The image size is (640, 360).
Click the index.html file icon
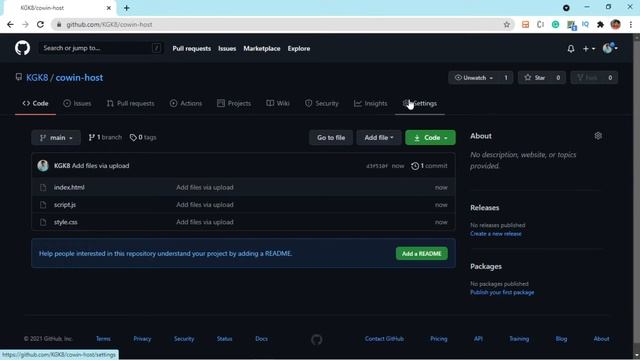[x=43, y=187]
